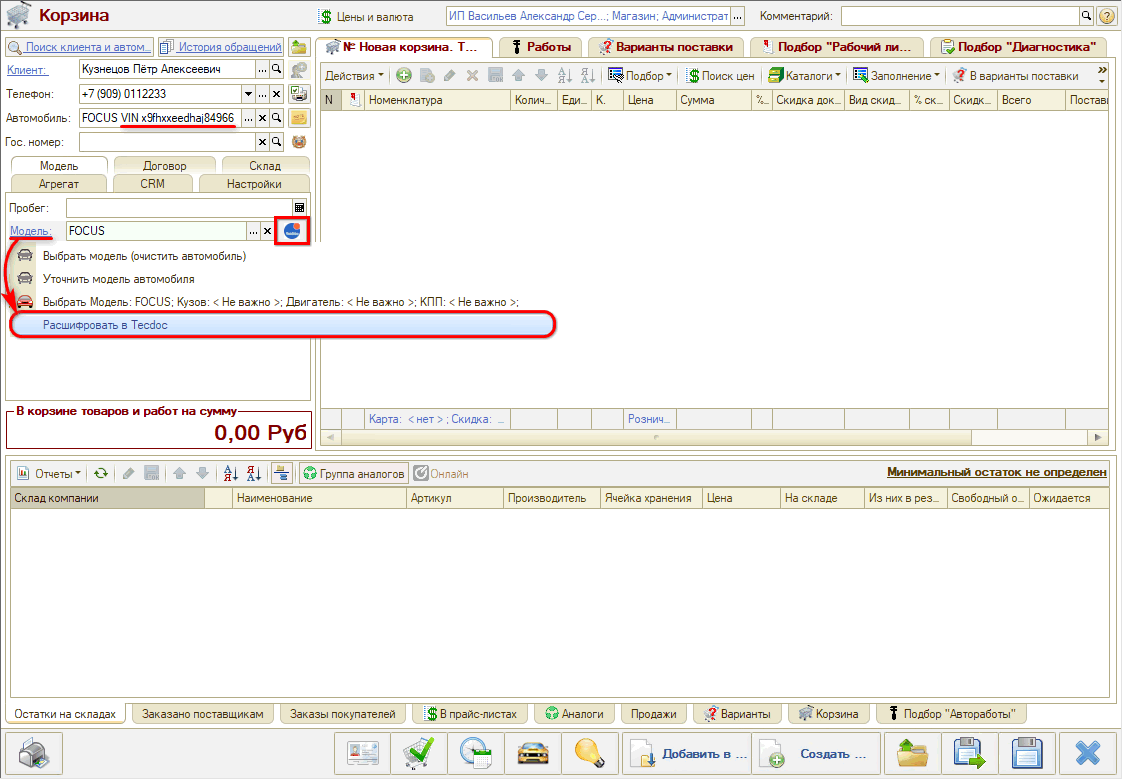Open the calculator icon in Пробег field
The height and width of the screenshot is (779, 1122).
point(298,208)
